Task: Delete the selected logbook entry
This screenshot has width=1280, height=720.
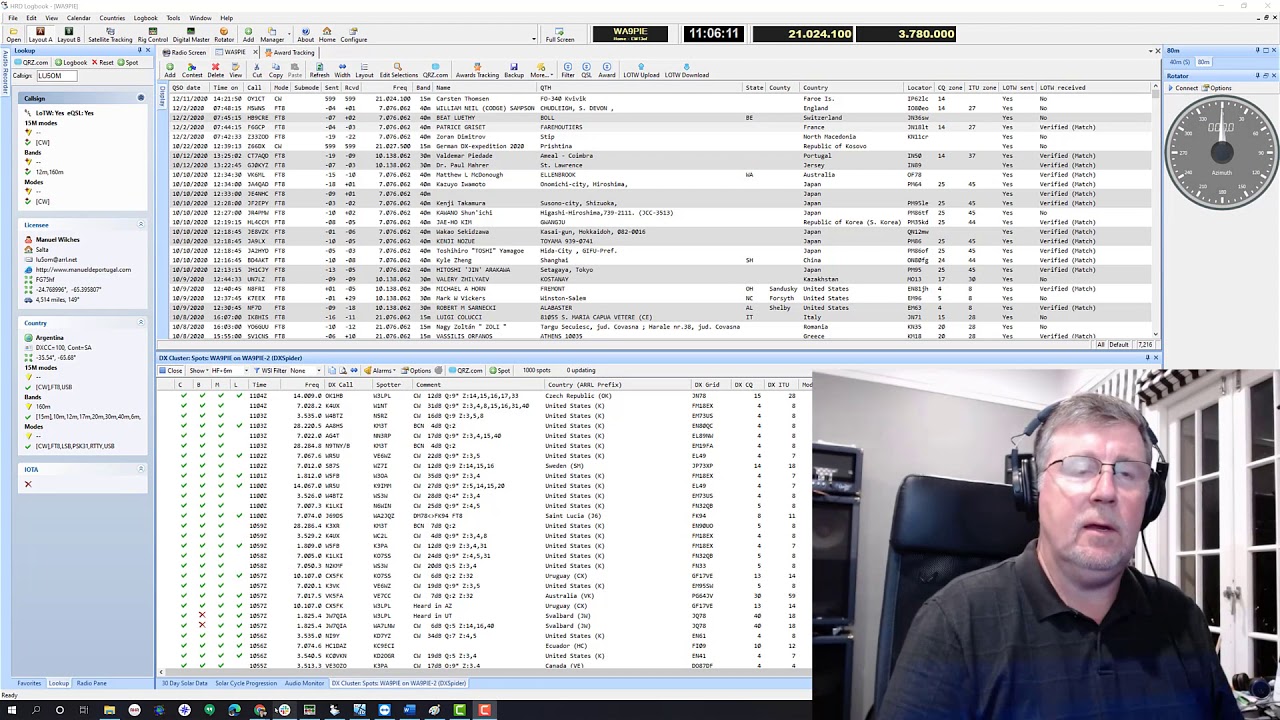Action: coord(215,71)
